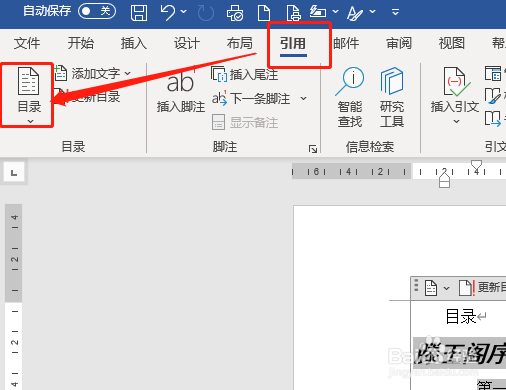Open the 目录 table of contents button
506x390 pixels.
pos(29,94)
